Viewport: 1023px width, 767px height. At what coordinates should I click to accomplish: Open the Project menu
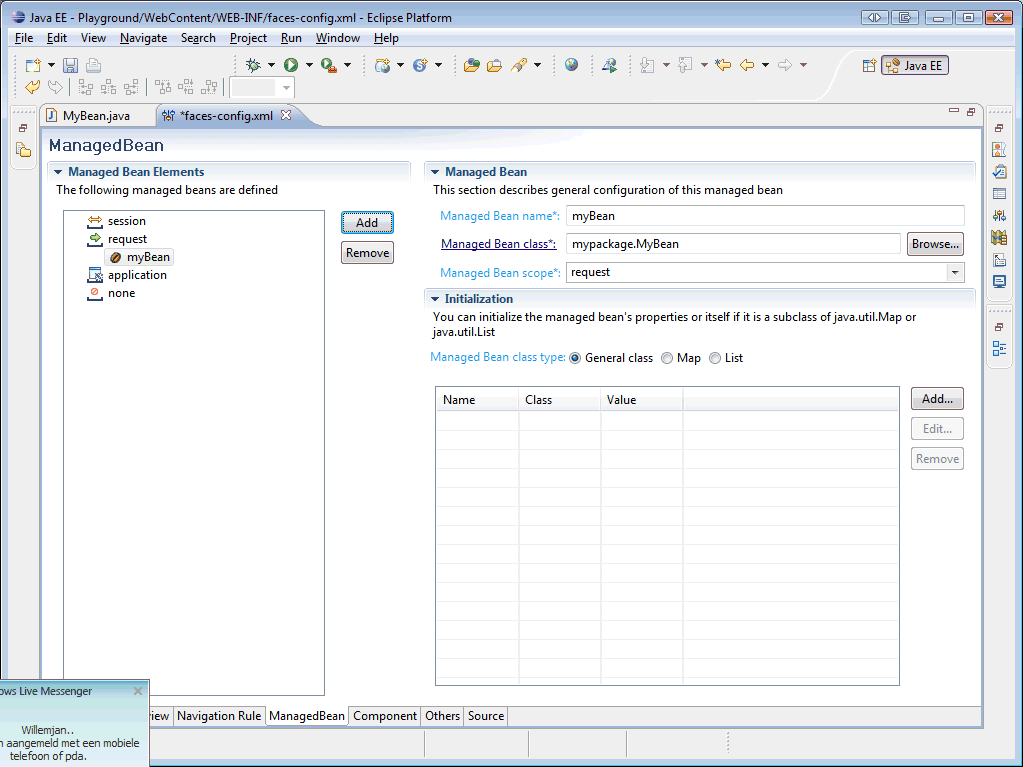point(248,38)
